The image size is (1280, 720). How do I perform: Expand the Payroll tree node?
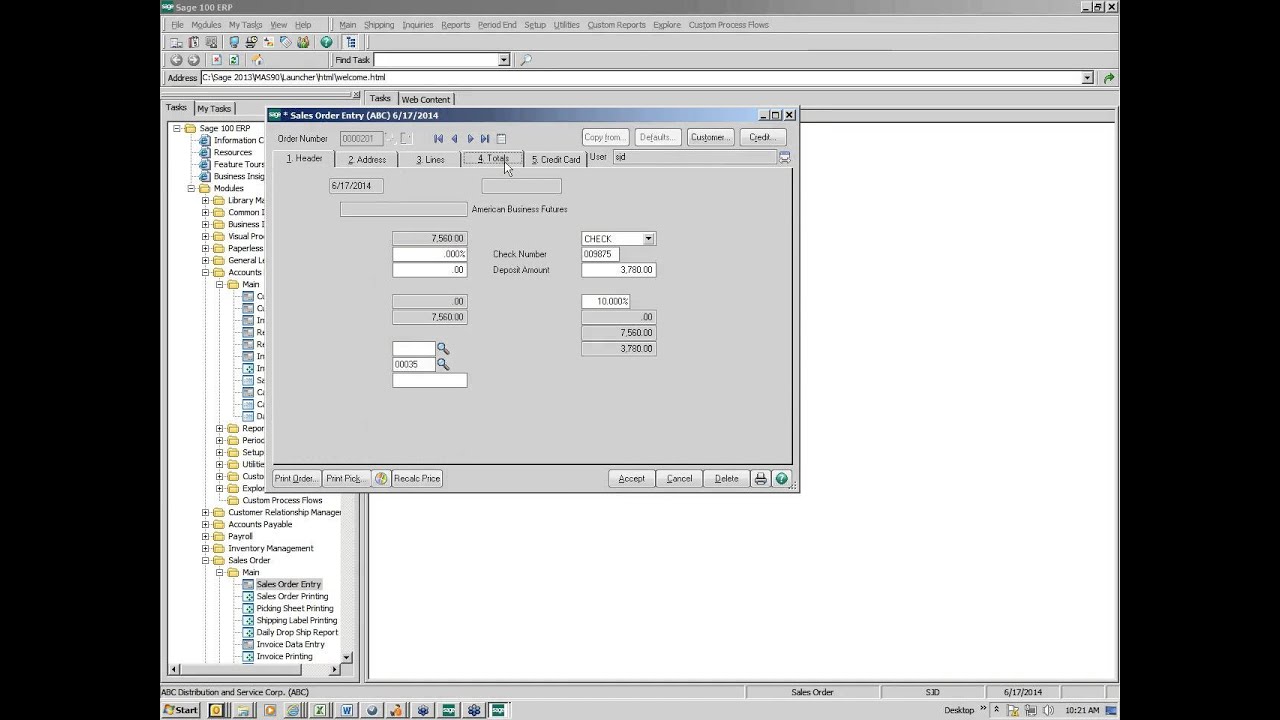coord(205,536)
